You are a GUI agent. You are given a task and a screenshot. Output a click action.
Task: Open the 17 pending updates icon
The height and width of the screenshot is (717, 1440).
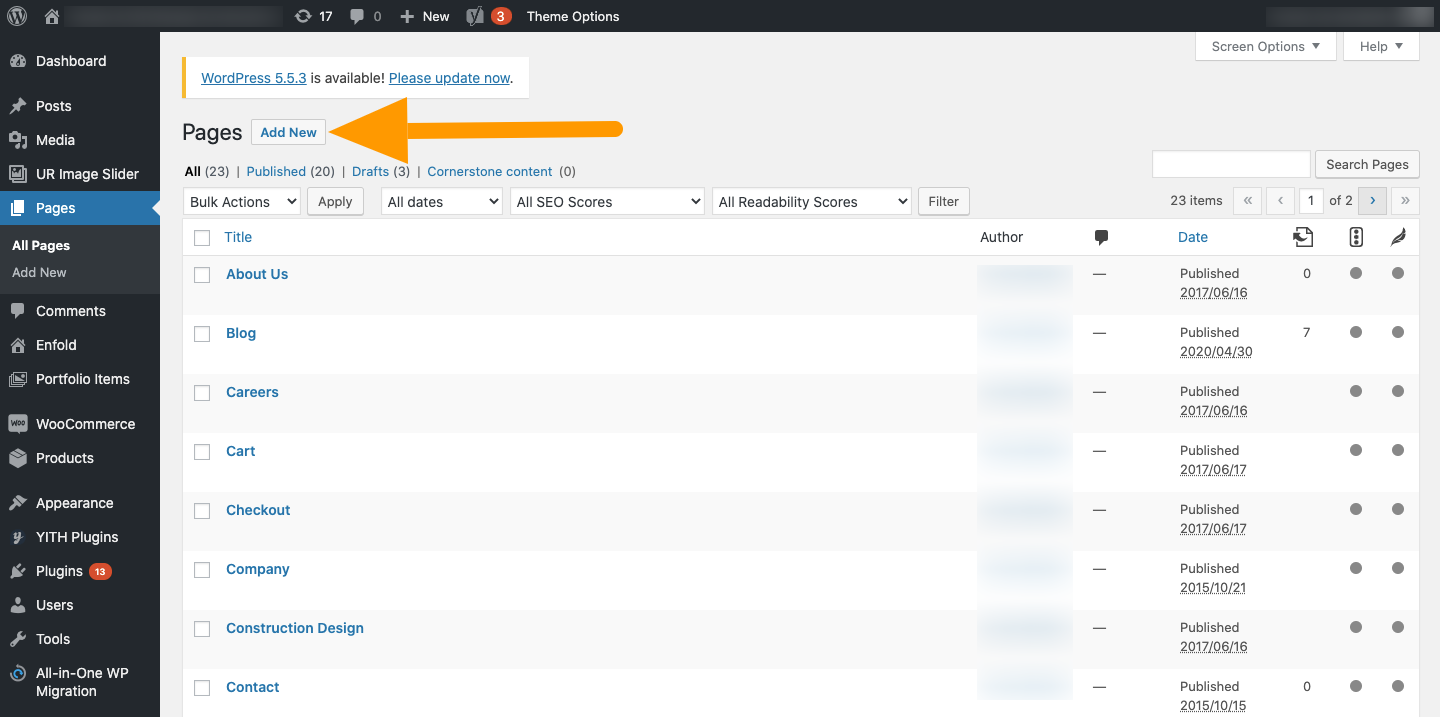coord(313,16)
